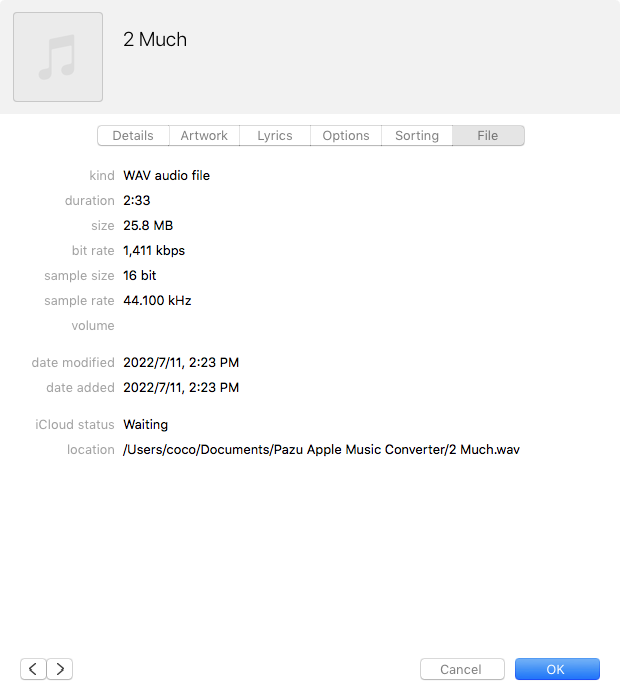Switch to the Sorting tab
Screen dimensions: 620x700
417,136
